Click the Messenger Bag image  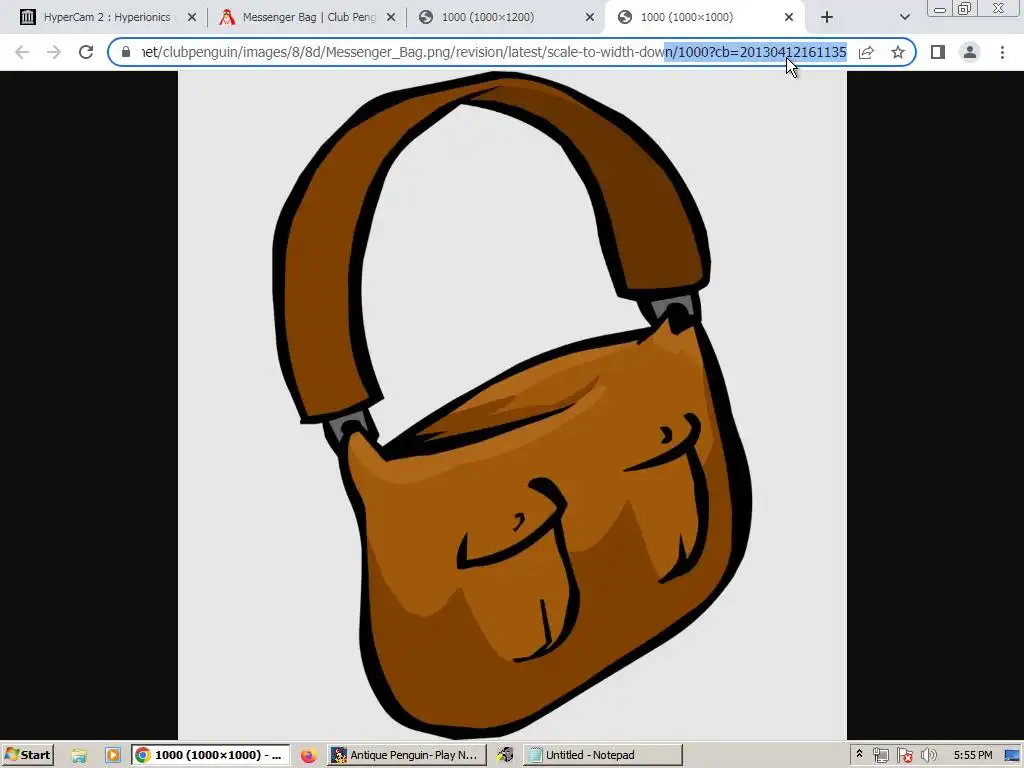(512, 405)
